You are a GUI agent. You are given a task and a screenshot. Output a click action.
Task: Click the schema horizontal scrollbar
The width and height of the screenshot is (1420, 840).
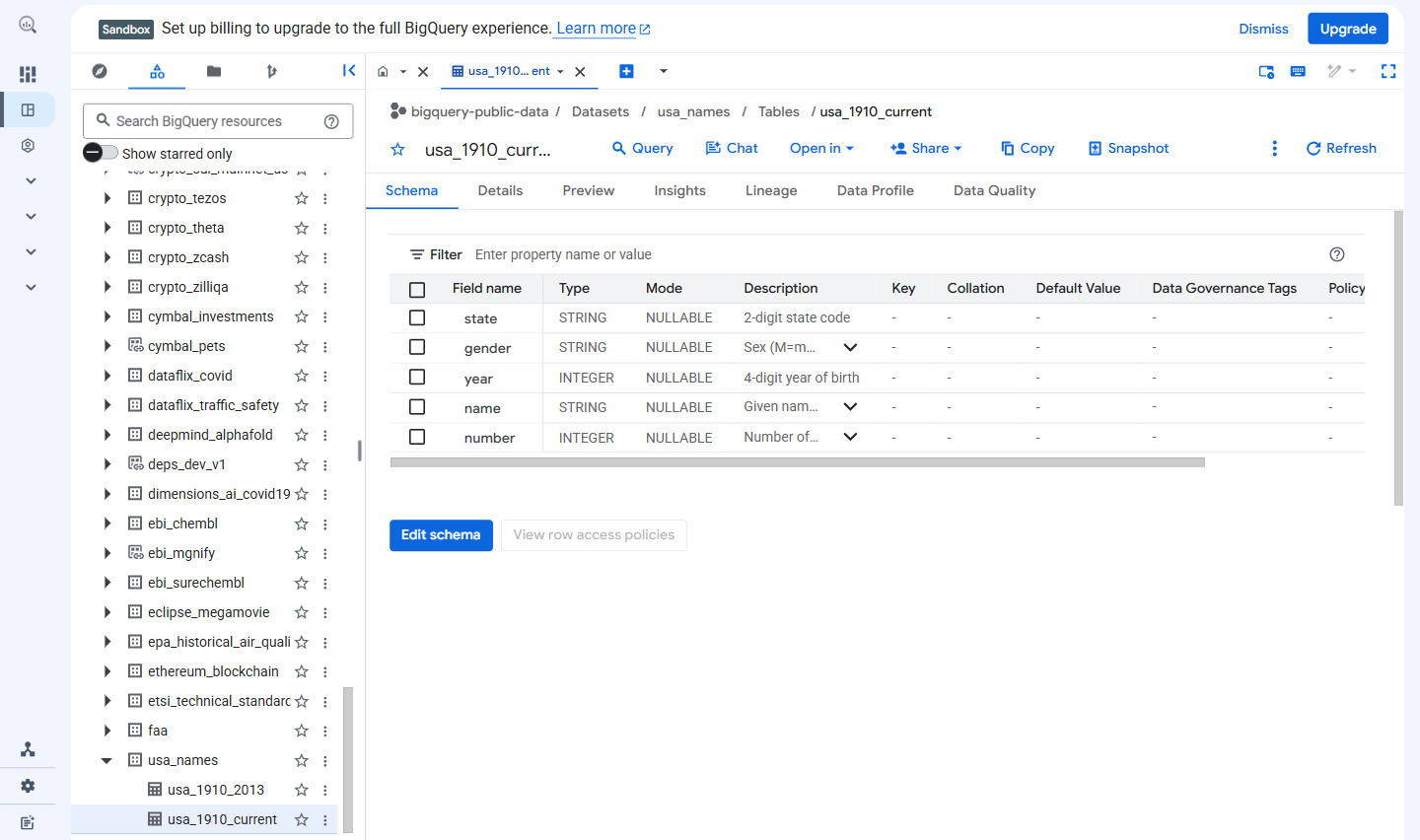tap(797, 462)
